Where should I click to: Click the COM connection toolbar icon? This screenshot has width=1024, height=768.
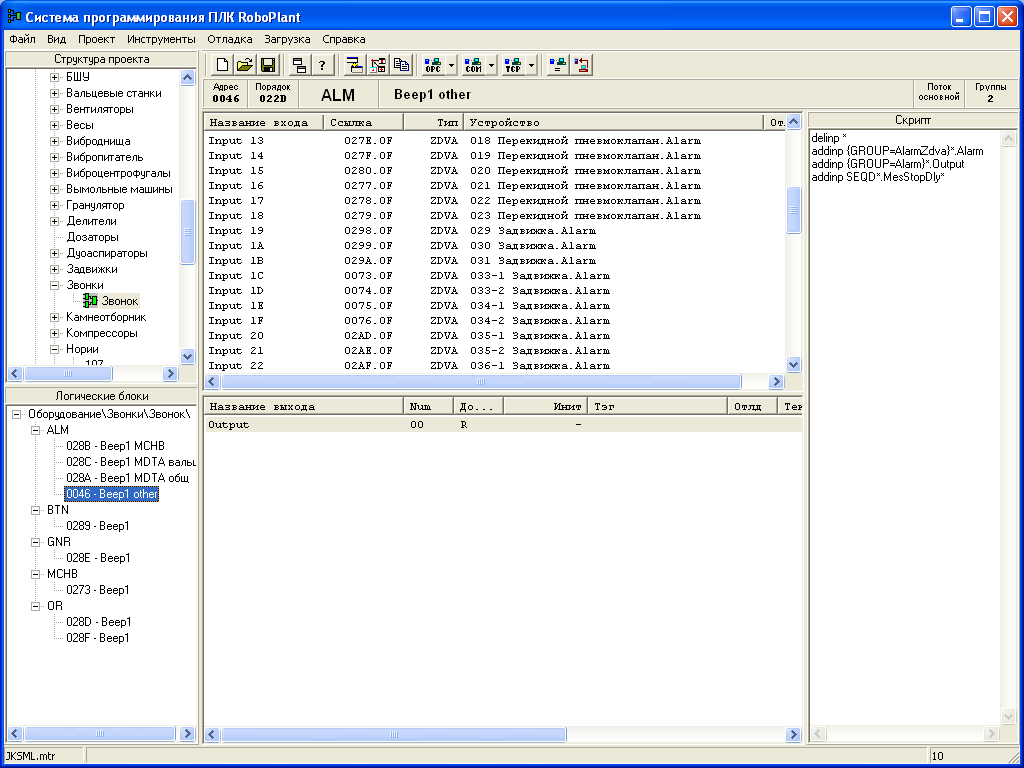point(473,65)
